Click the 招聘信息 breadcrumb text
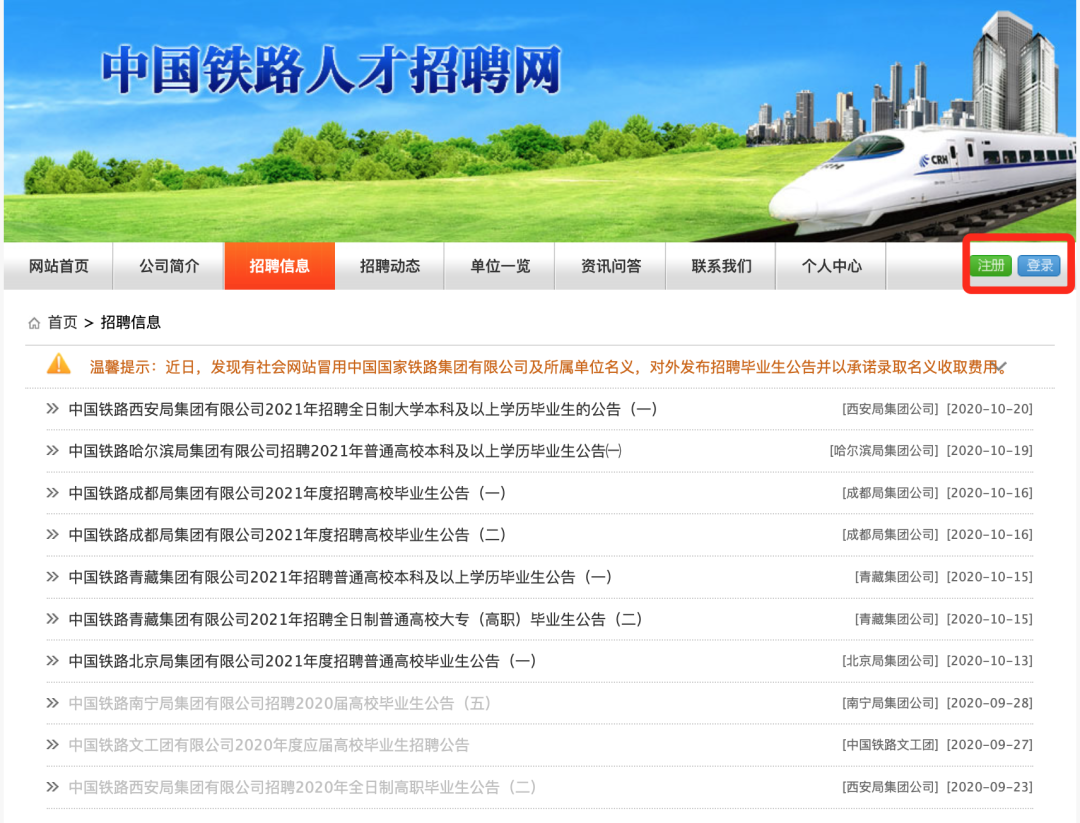 (131, 322)
